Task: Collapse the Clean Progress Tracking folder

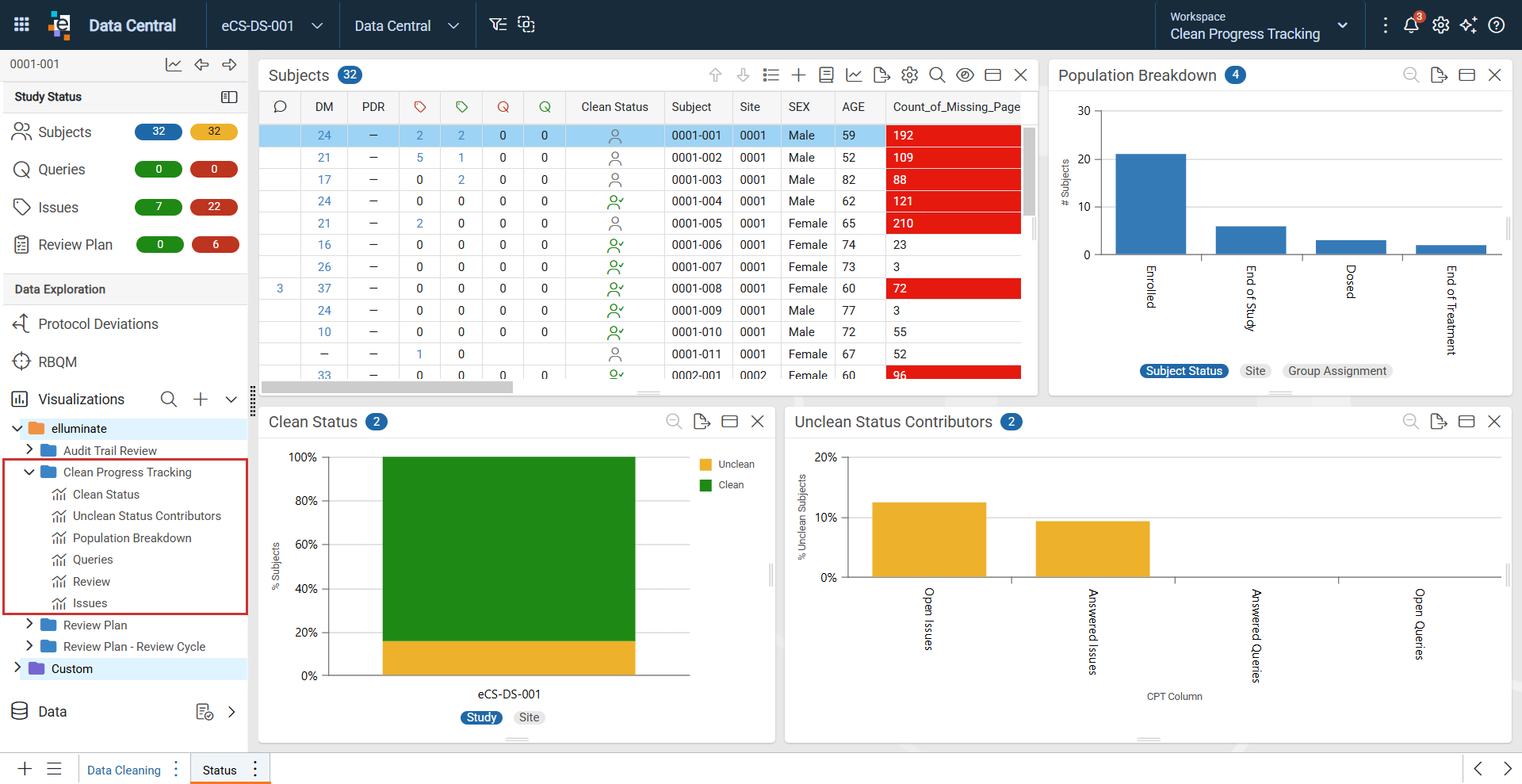Action: [x=29, y=472]
